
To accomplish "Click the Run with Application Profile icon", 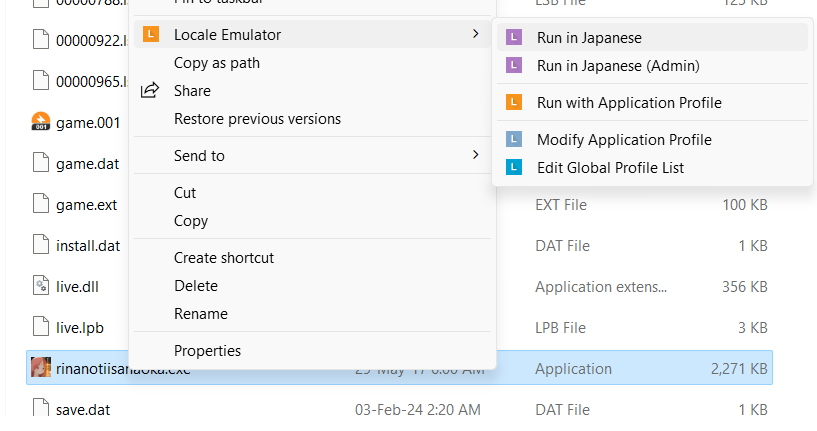I will (x=514, y=102).
